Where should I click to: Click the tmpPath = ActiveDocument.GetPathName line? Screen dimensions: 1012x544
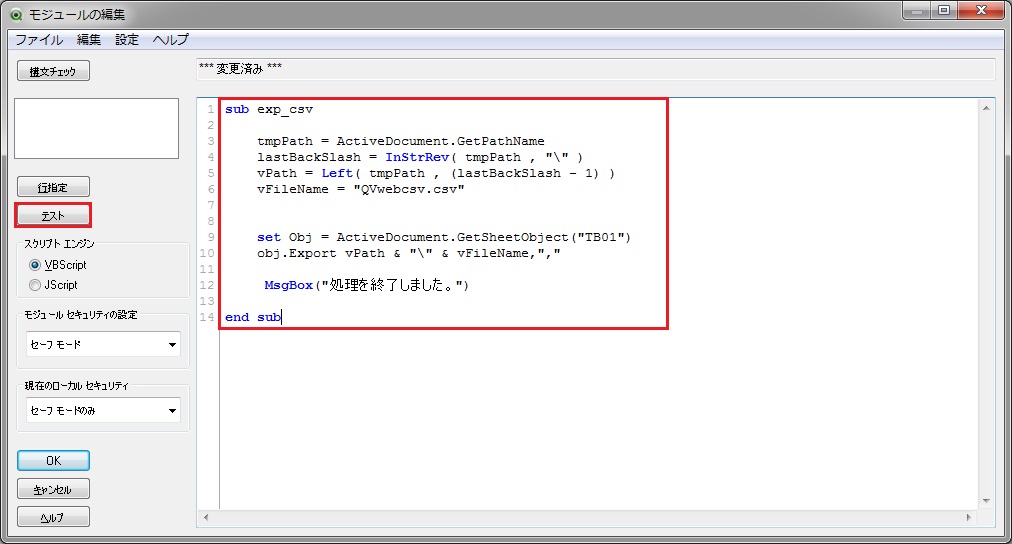[400, 141]
